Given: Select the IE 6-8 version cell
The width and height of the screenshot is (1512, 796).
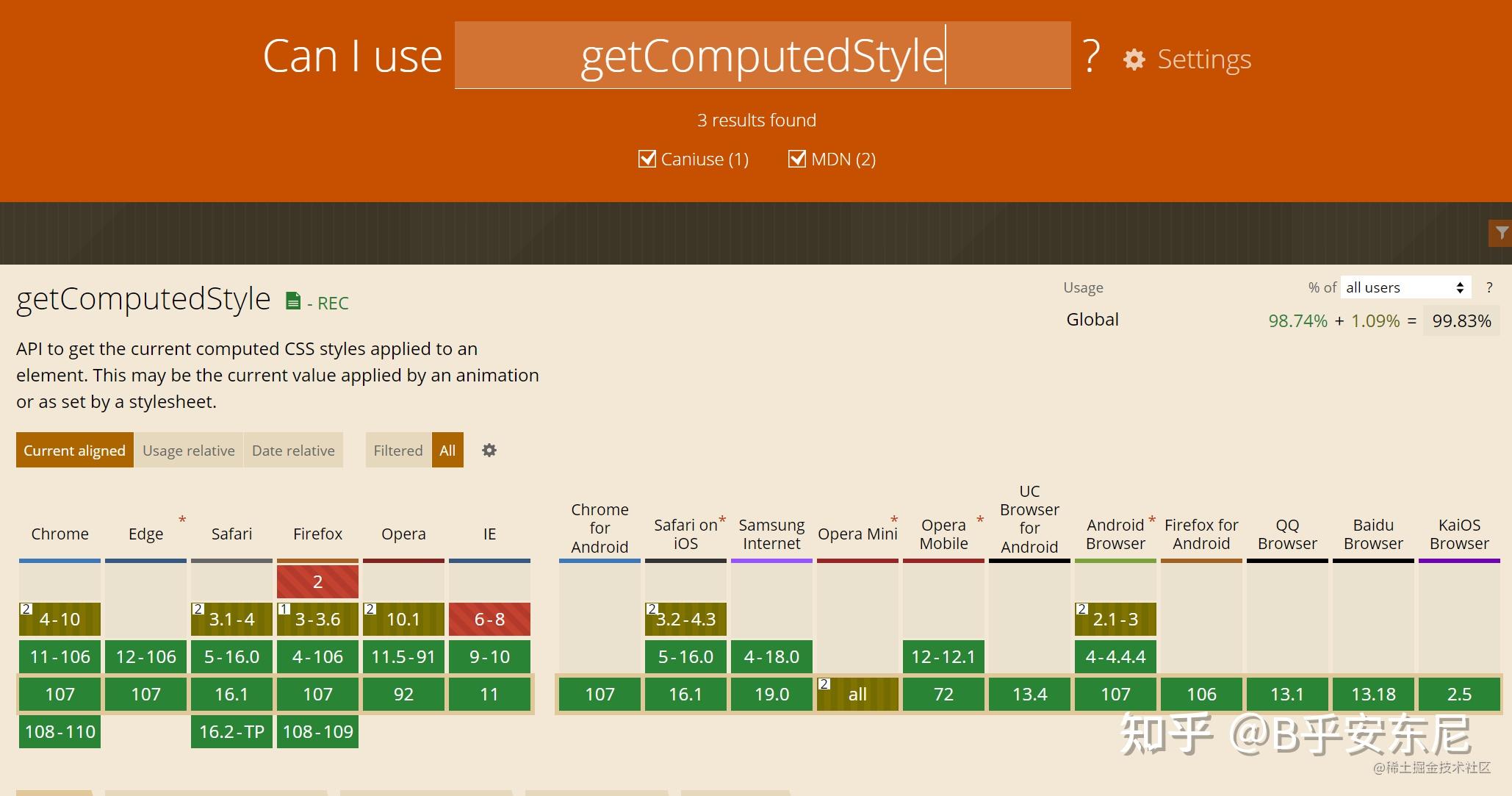Looking at the screenshot, I should pos(489,619).
